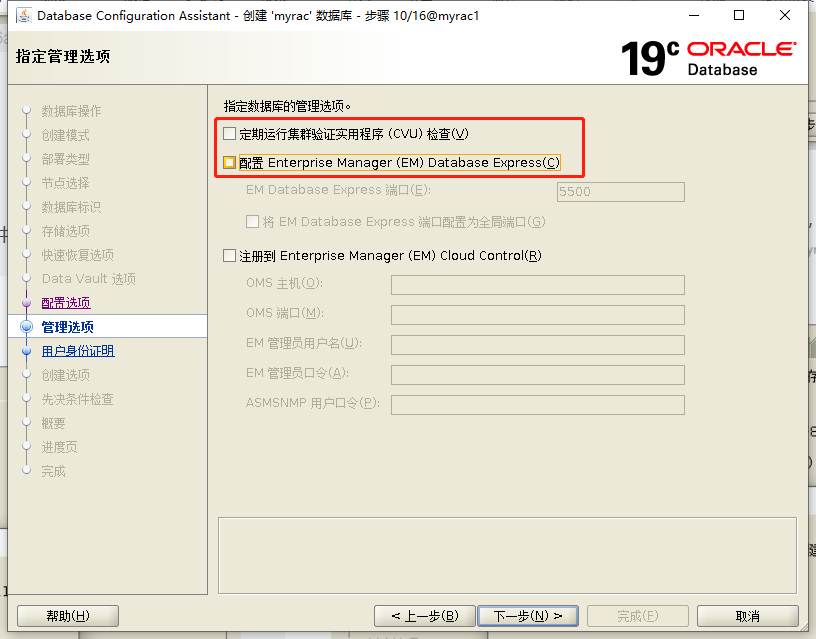Click the 指定管理选项 page heading

coord(63,56)
